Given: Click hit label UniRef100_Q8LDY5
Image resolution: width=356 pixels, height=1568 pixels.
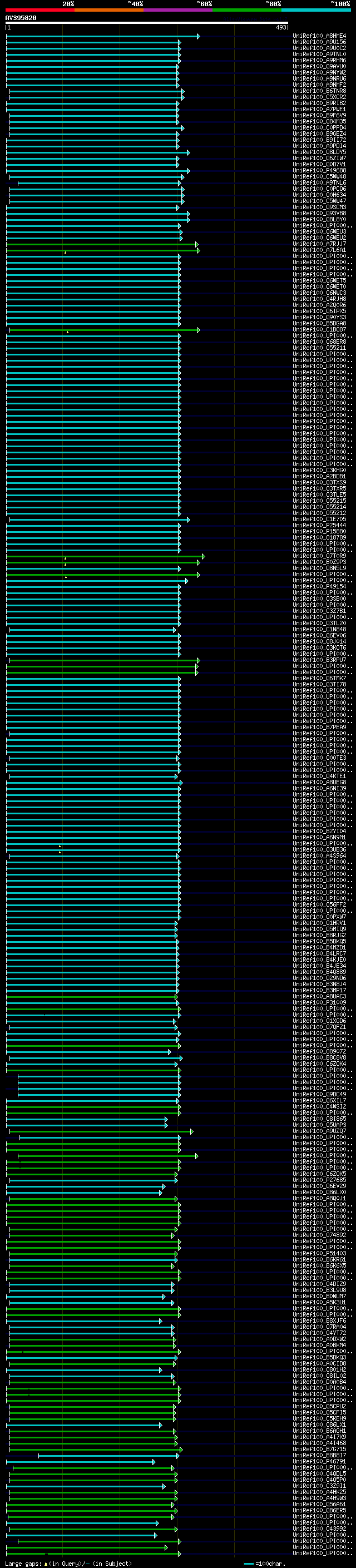Looking at the screenshot, I should click(319, 152).
